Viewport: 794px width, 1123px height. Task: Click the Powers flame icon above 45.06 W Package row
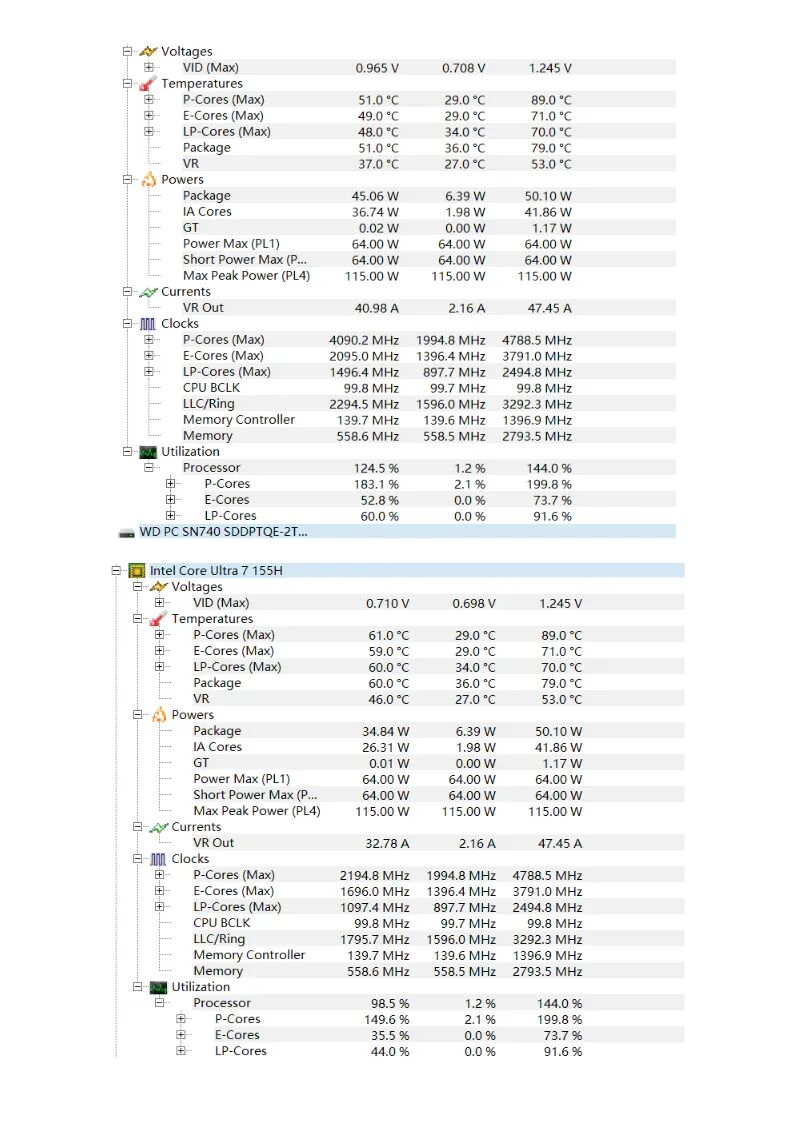148,180
